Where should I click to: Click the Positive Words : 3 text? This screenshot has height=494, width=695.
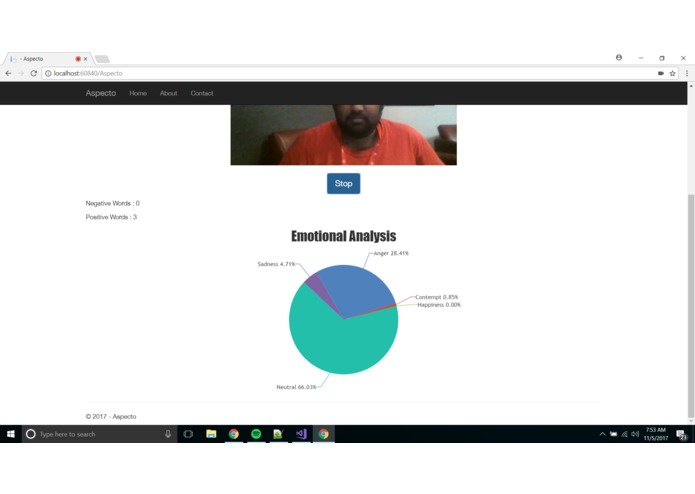tap(111, 217)
